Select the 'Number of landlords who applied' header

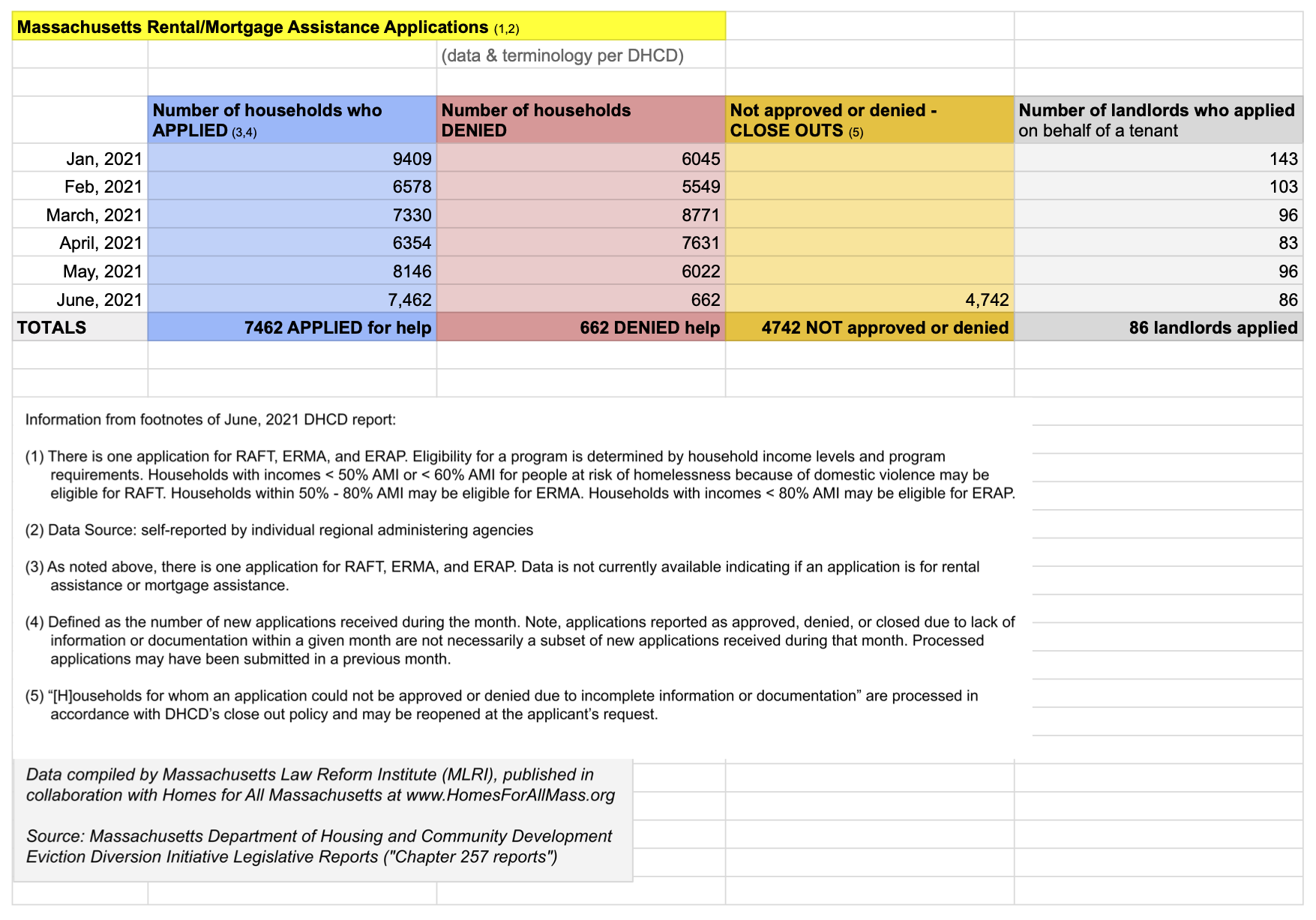point(1157,120)
